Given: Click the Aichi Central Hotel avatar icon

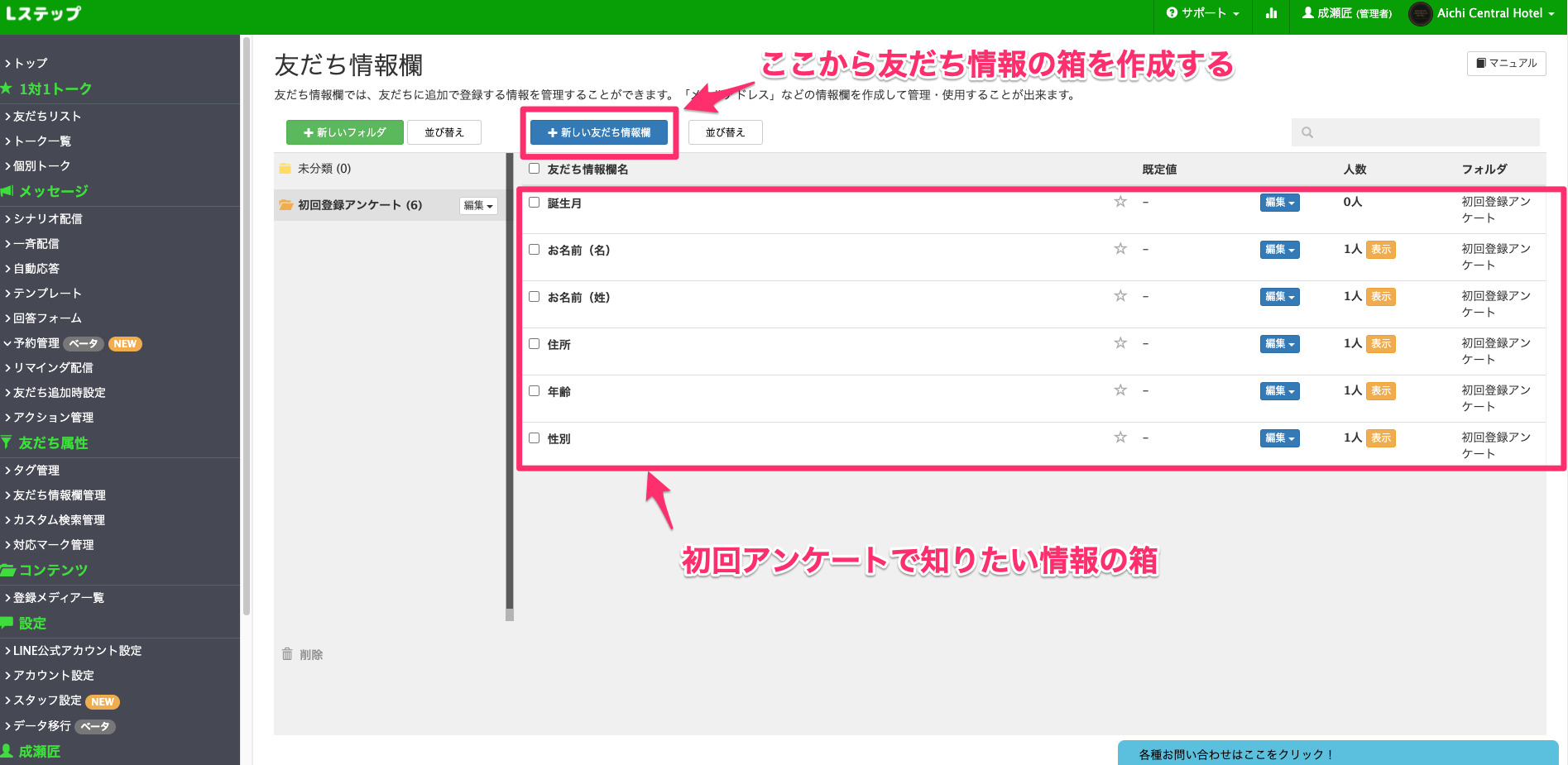Looking at the screenshot, I should 1420,14.
